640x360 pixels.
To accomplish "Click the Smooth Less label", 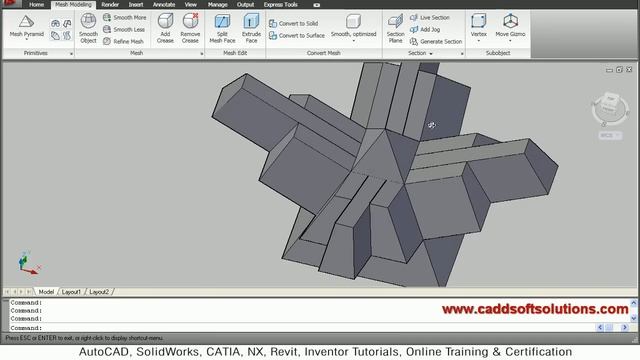I will pyautogui.click(x=129, y=29).
